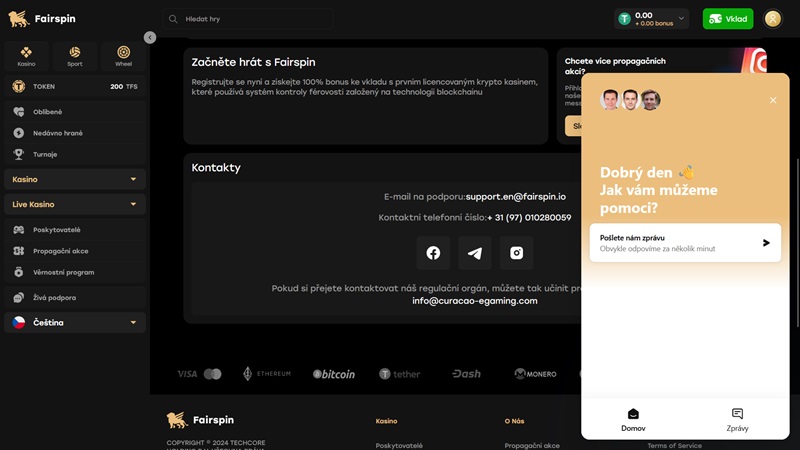Open the footer Propagační akce link
The image size is (800, 450).
point(532,445)
